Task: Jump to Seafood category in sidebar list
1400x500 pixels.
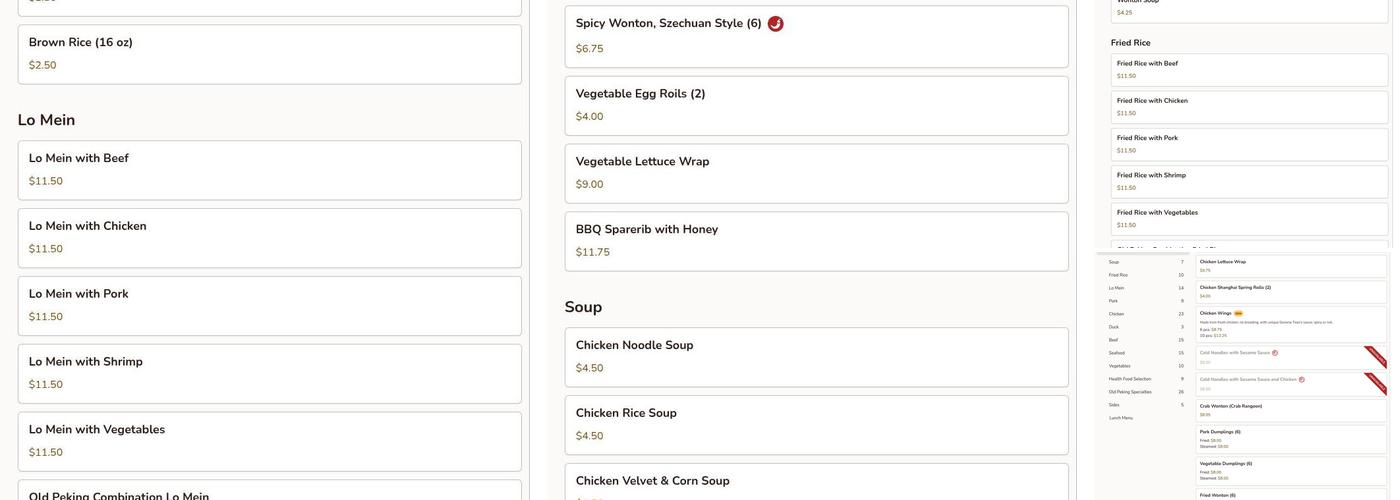Action: tap(1117, 353)
